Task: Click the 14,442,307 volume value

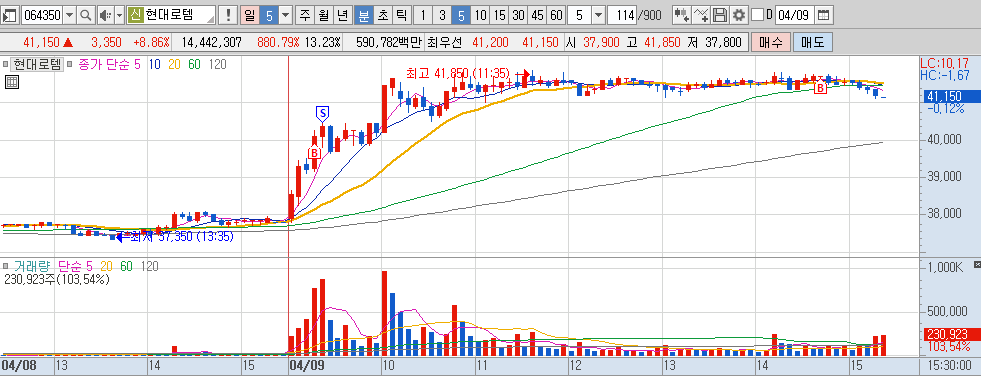Action: [211, 43]
